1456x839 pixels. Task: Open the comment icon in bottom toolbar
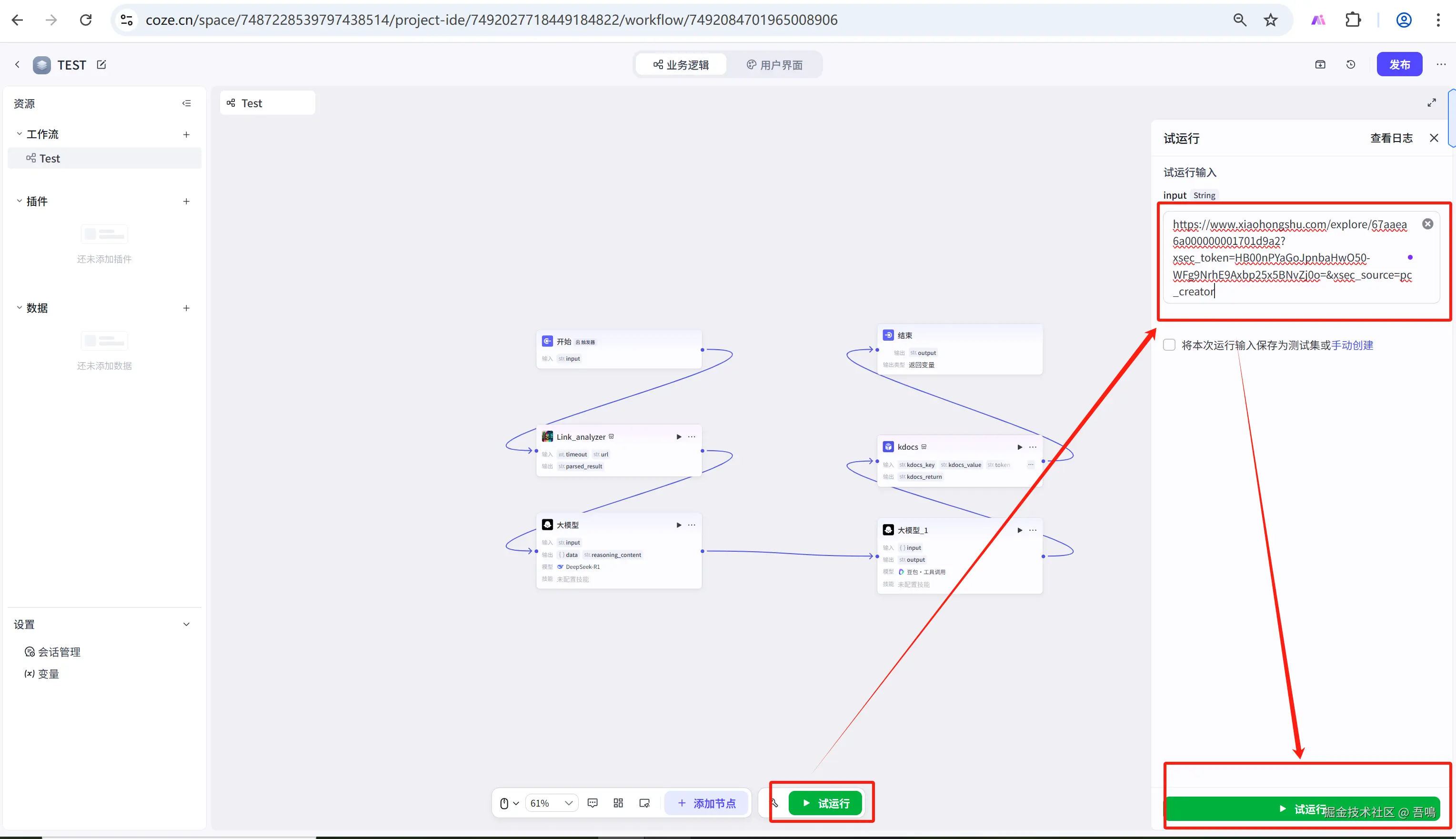[592, 803]
